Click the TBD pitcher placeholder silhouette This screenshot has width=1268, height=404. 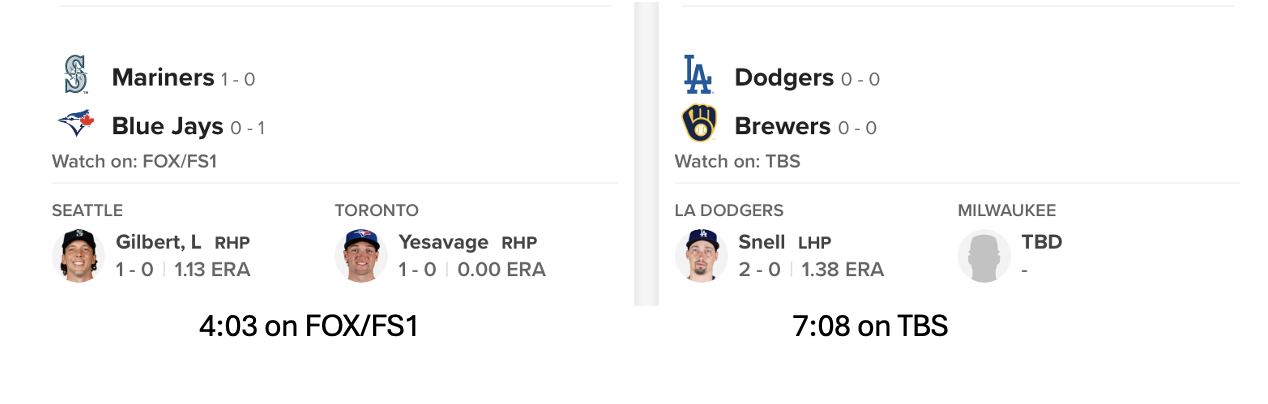[x=984, y=255]
